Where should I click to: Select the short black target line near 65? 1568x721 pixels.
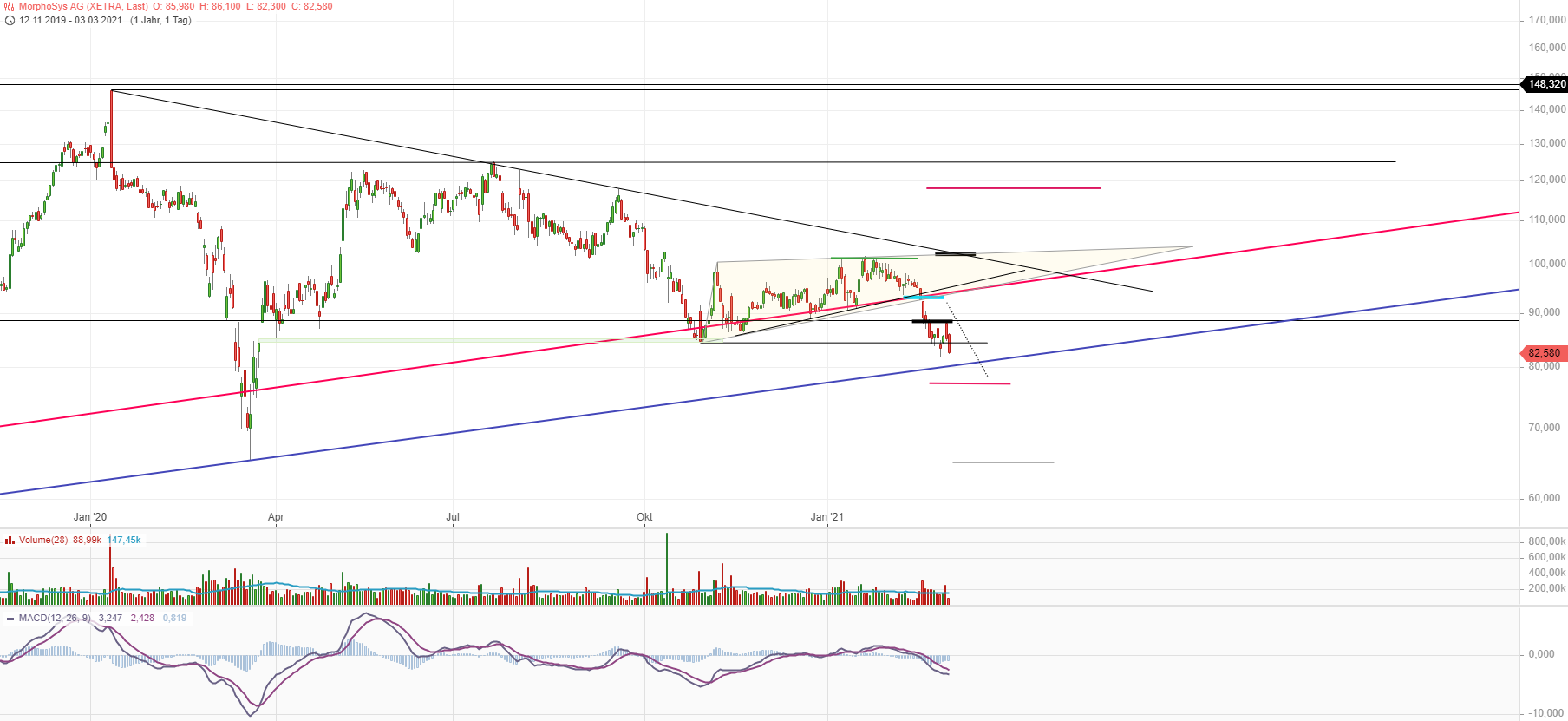[x=1003, y=462]
